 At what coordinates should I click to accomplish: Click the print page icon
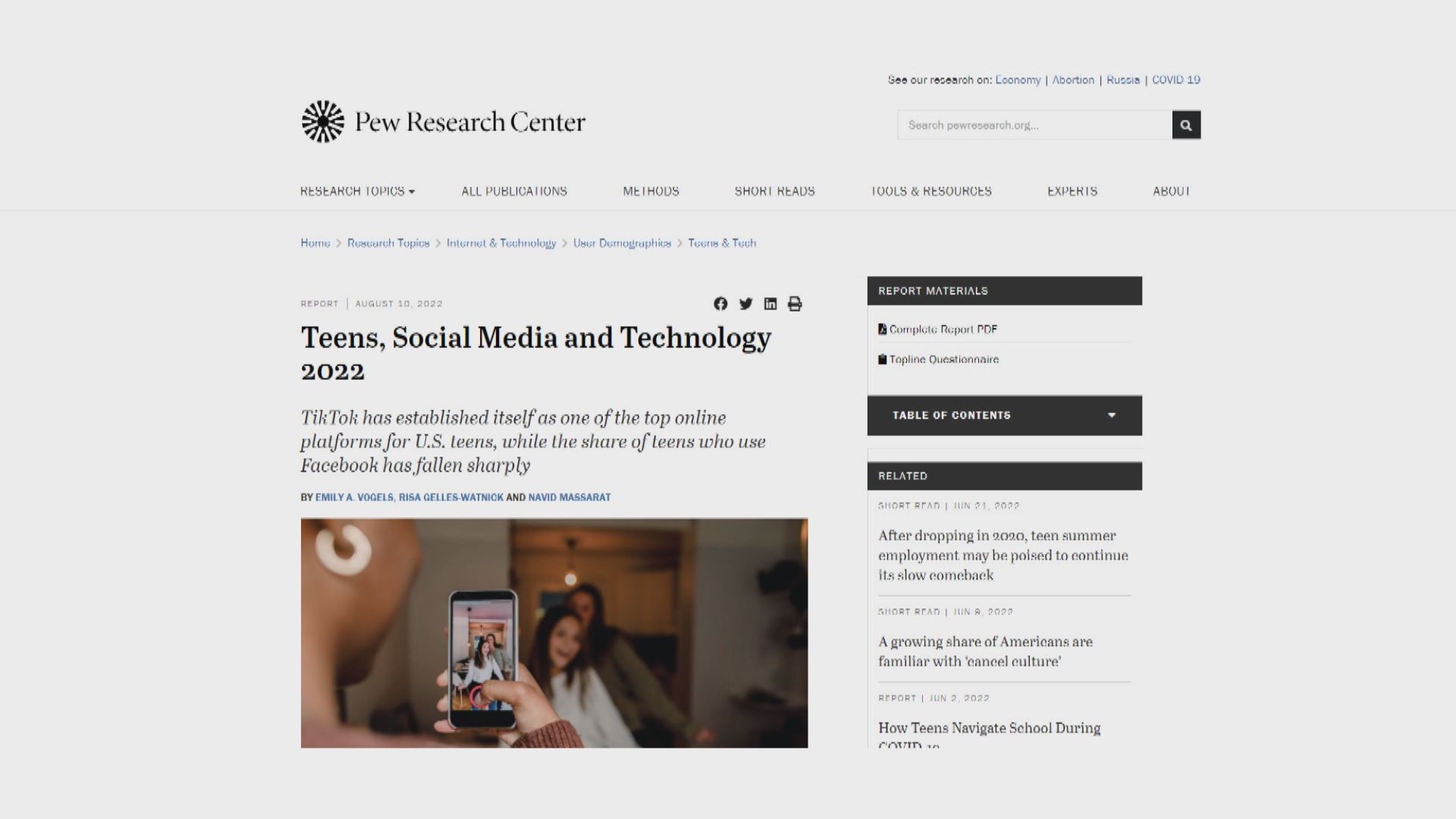click(x=795, y=304)
